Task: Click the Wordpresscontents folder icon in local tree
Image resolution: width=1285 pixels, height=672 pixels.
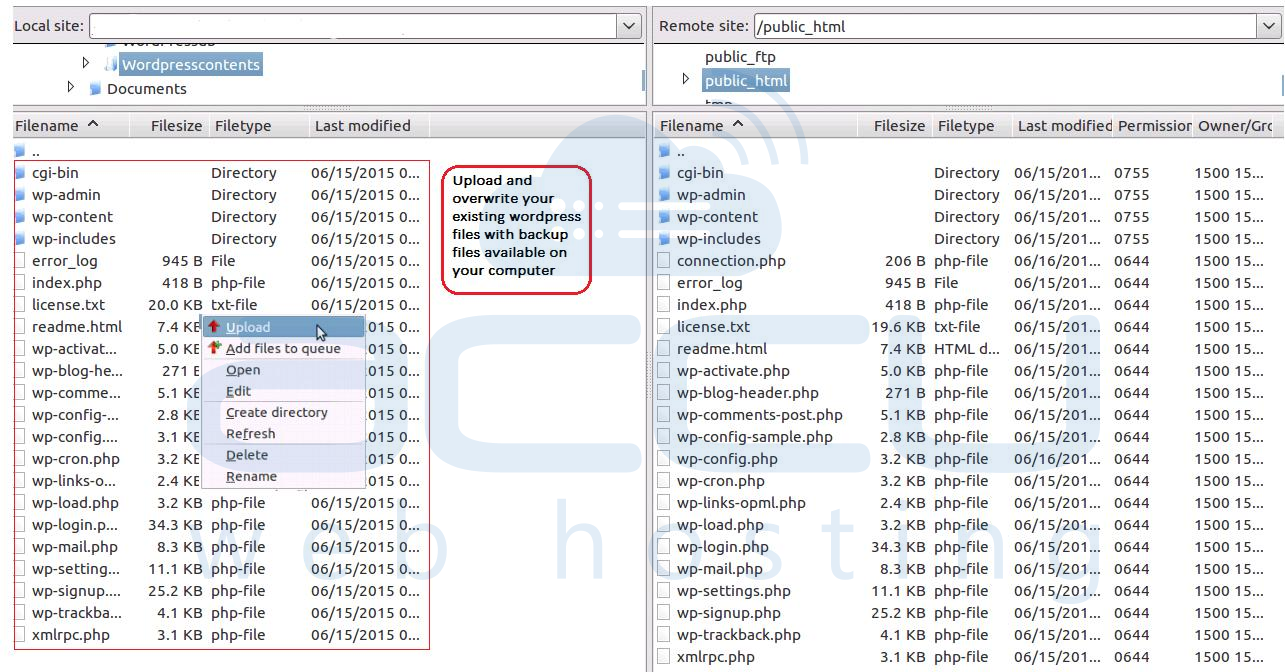Action: (111, 65)
